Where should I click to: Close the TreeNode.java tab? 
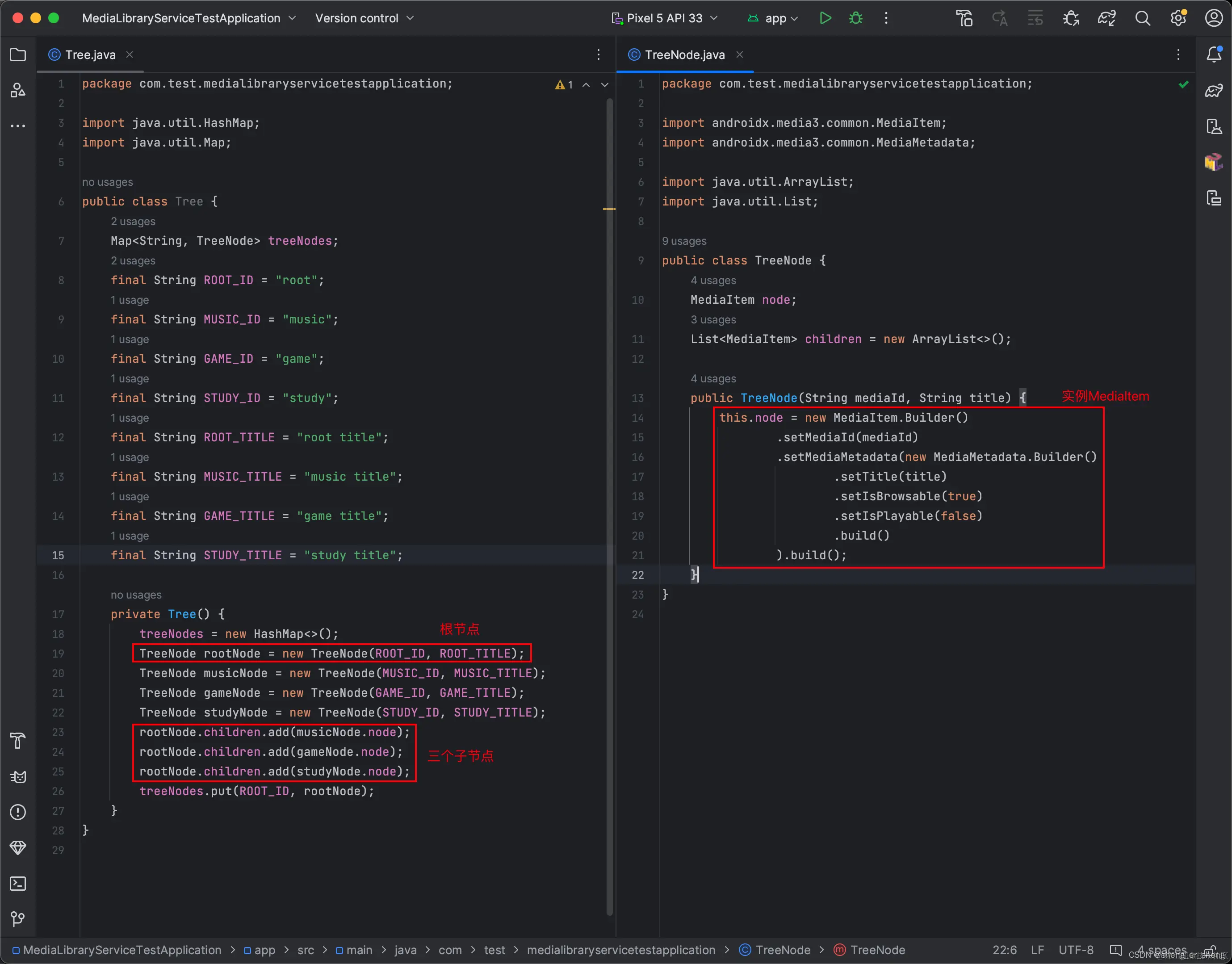click(x=739, y=55)
